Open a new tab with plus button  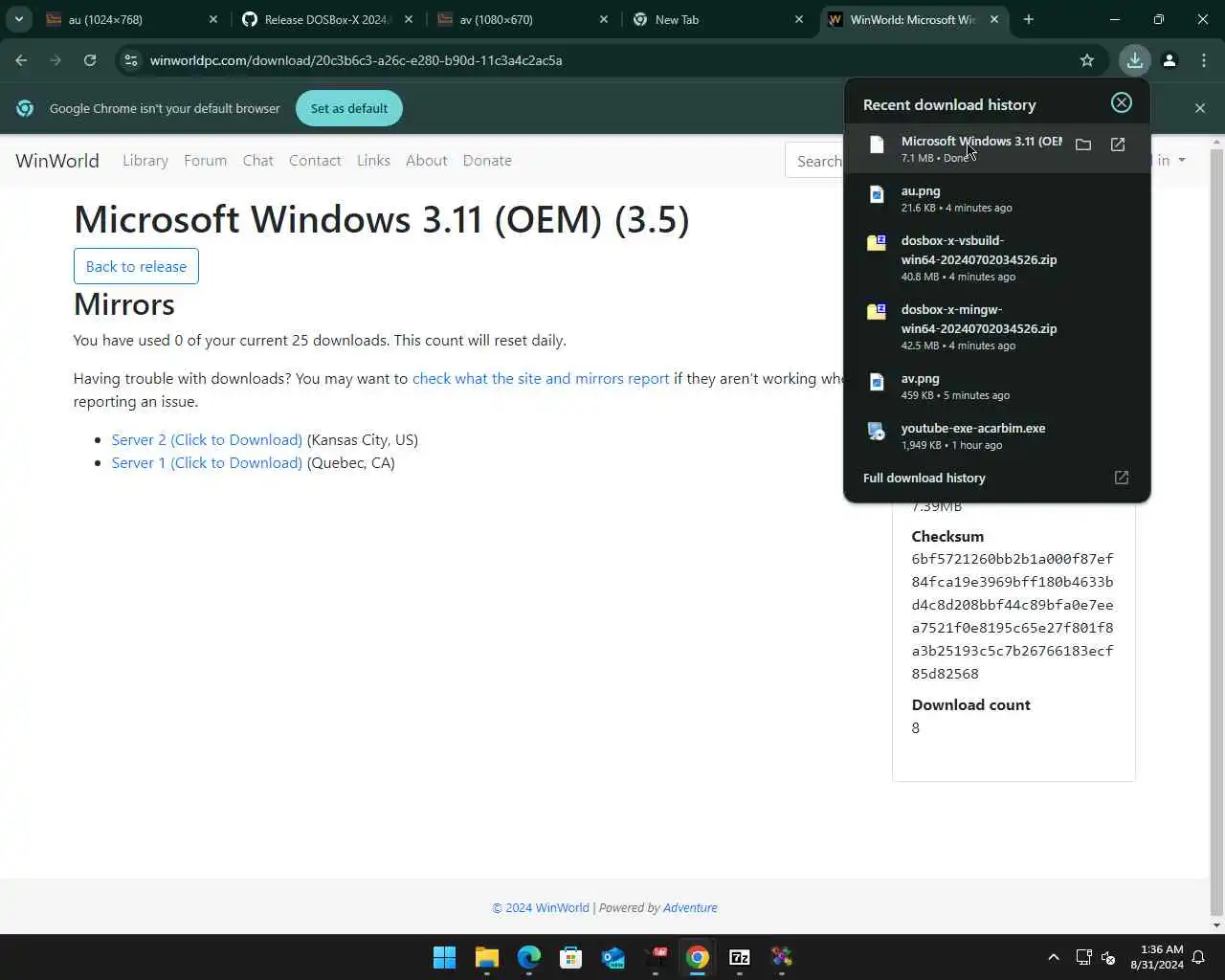tap(1029, 19)
